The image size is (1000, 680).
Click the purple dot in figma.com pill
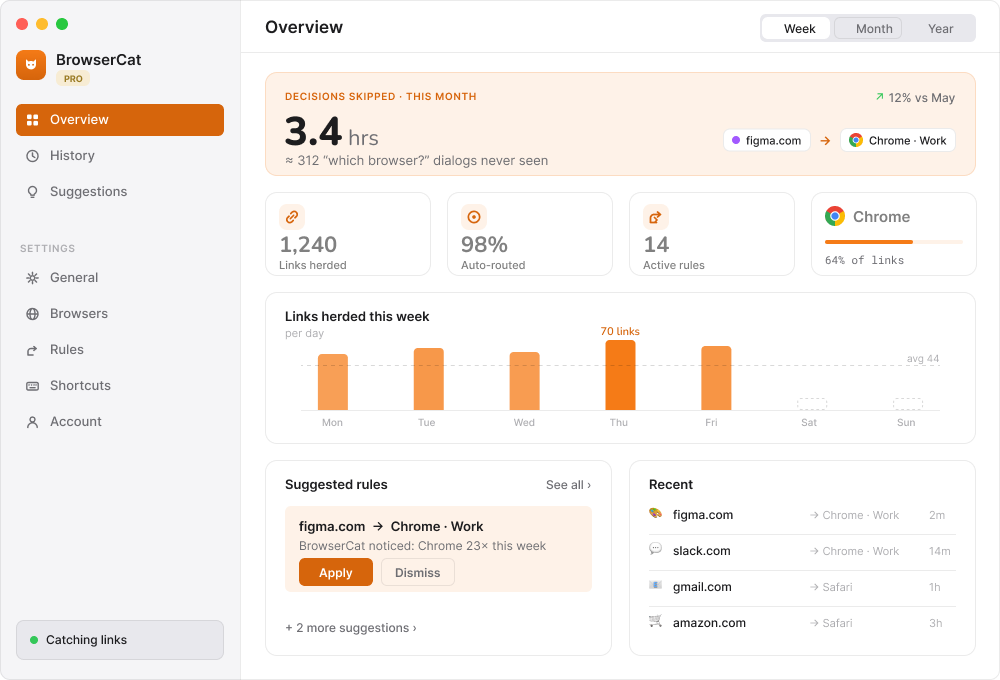tap(736, 140)
